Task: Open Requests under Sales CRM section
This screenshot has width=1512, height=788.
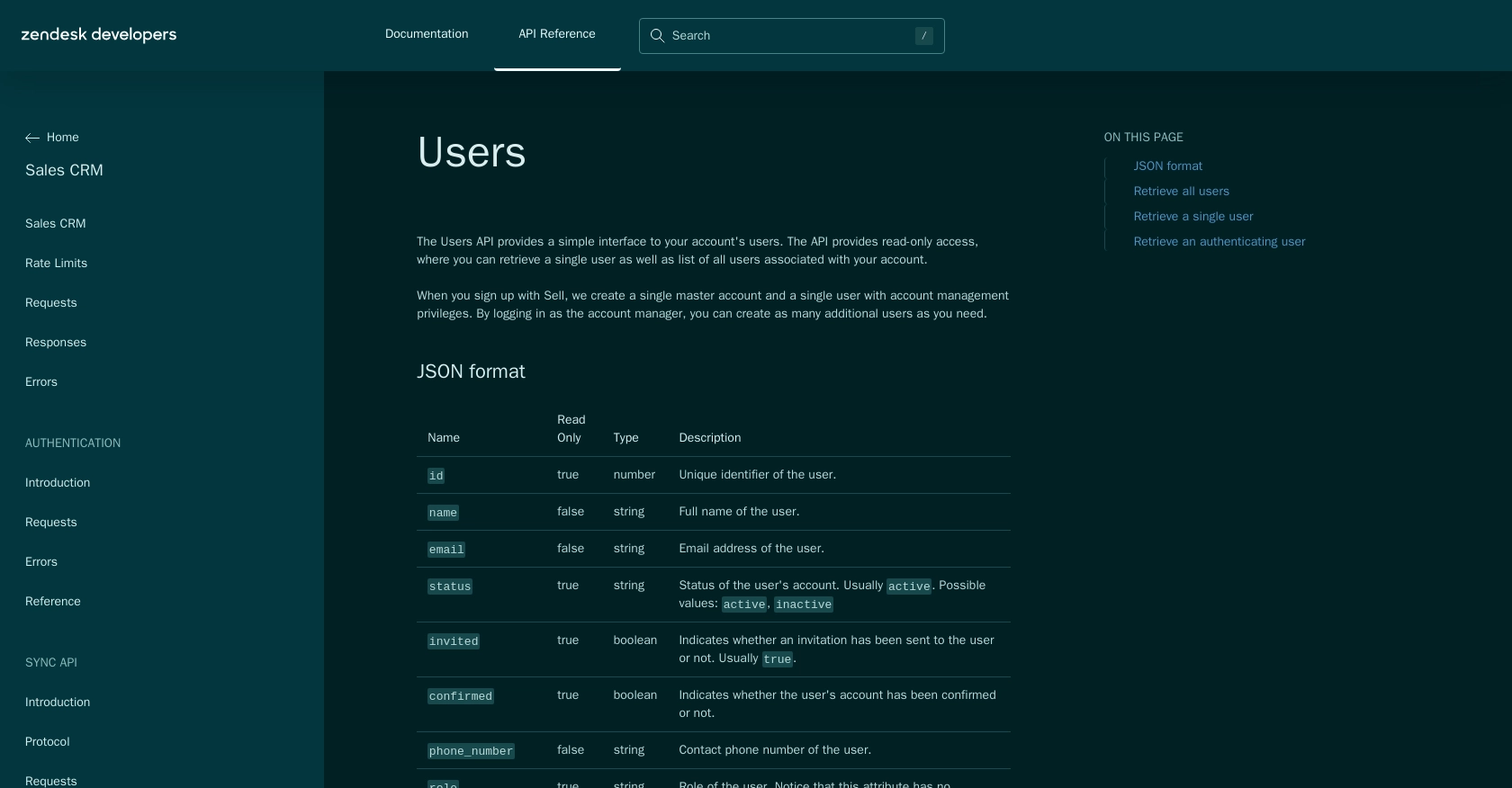Action: [x=51, y=303]
